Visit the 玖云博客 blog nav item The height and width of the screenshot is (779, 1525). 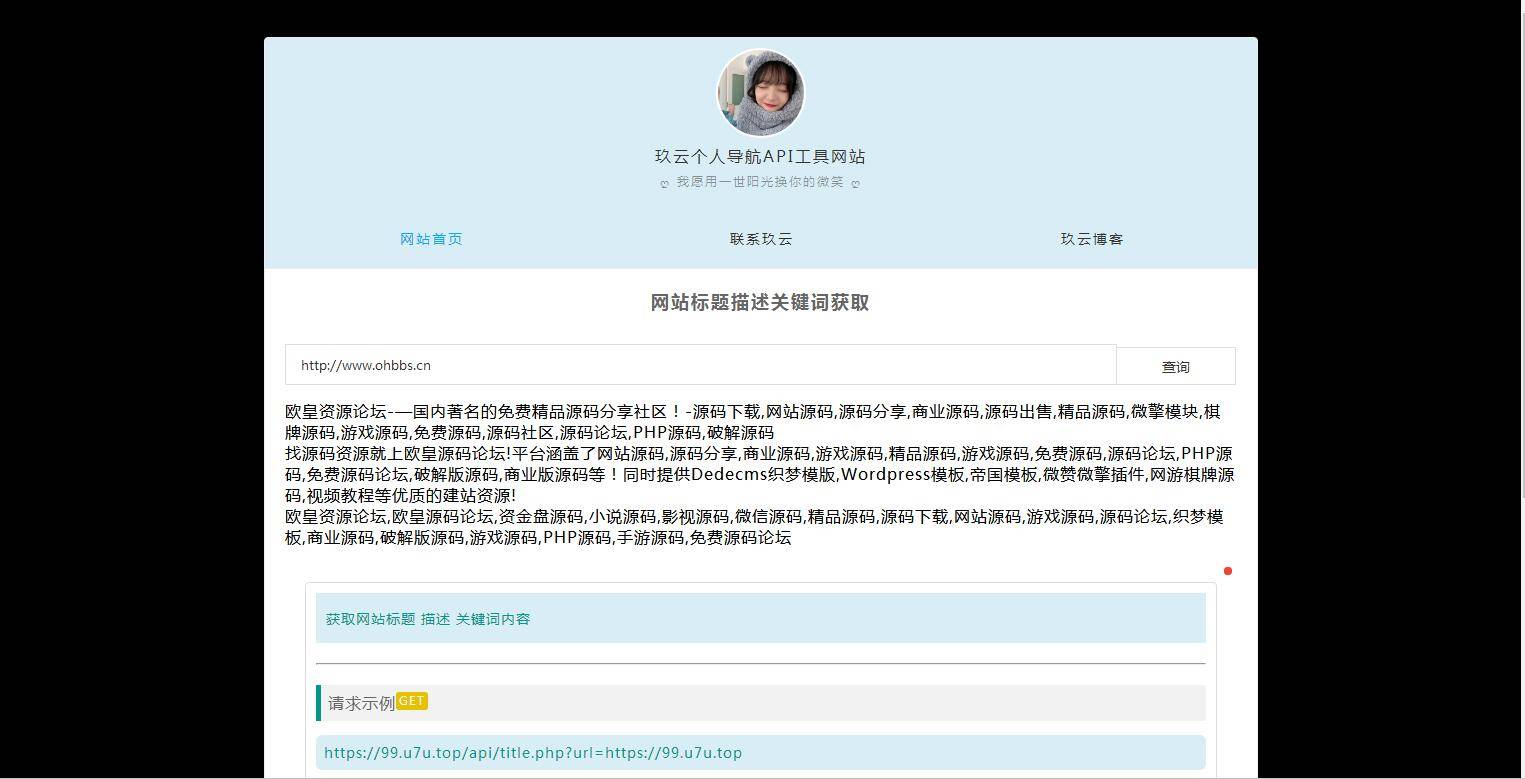(1091, 239)
